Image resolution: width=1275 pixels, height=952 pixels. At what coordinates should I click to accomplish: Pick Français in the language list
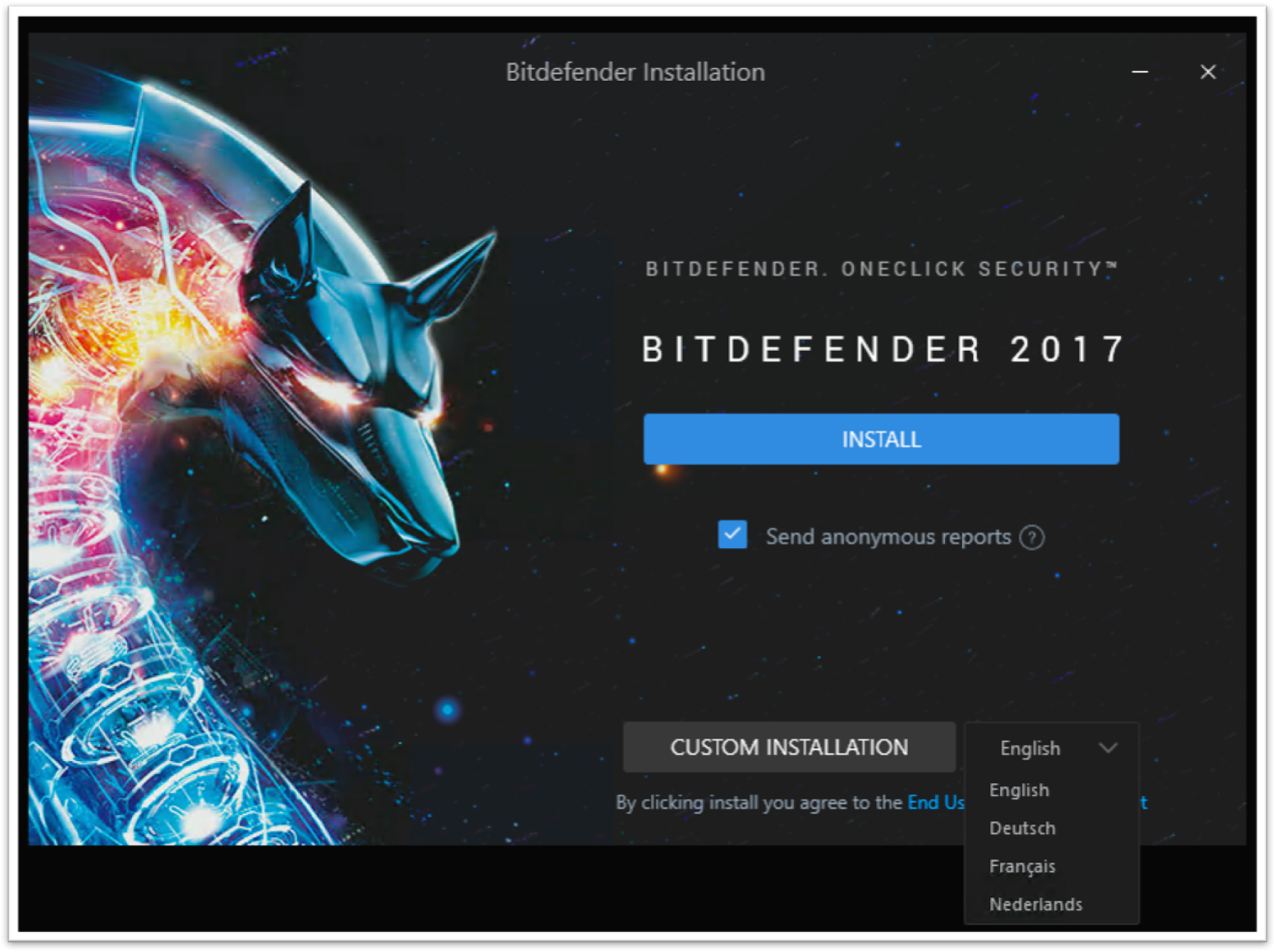pos(1022,866)
